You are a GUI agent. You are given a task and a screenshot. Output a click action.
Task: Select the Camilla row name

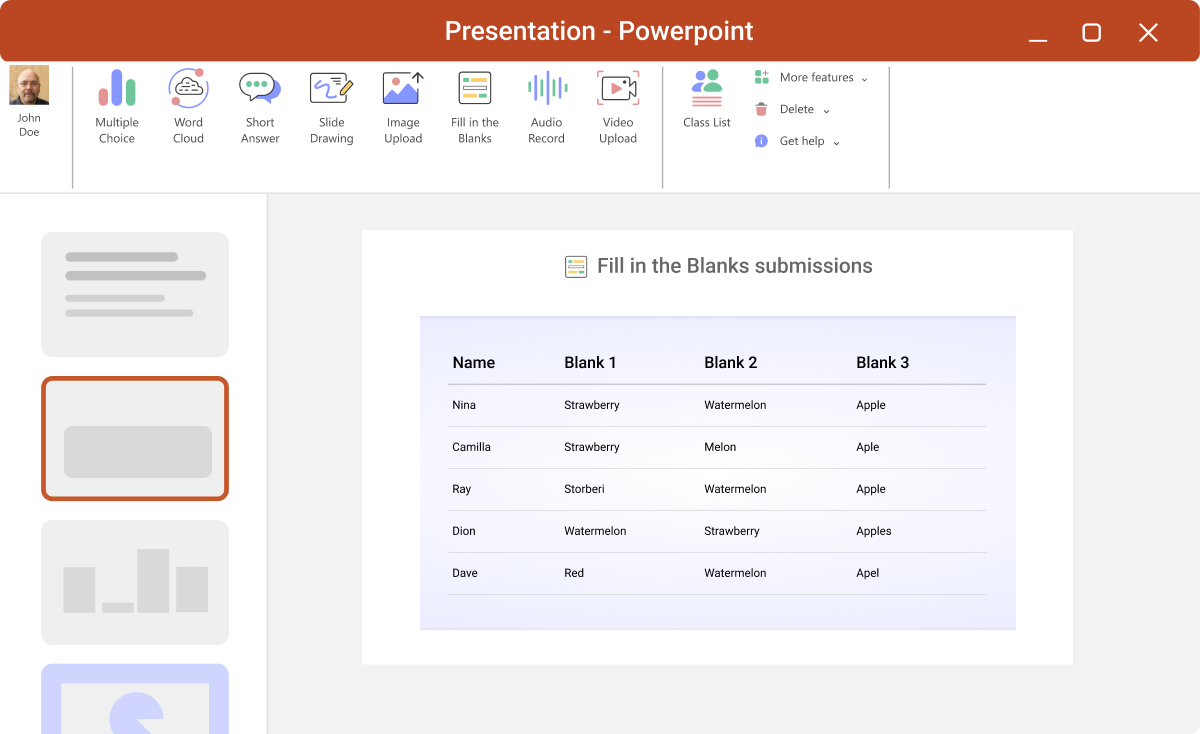[x=471, y=447]
